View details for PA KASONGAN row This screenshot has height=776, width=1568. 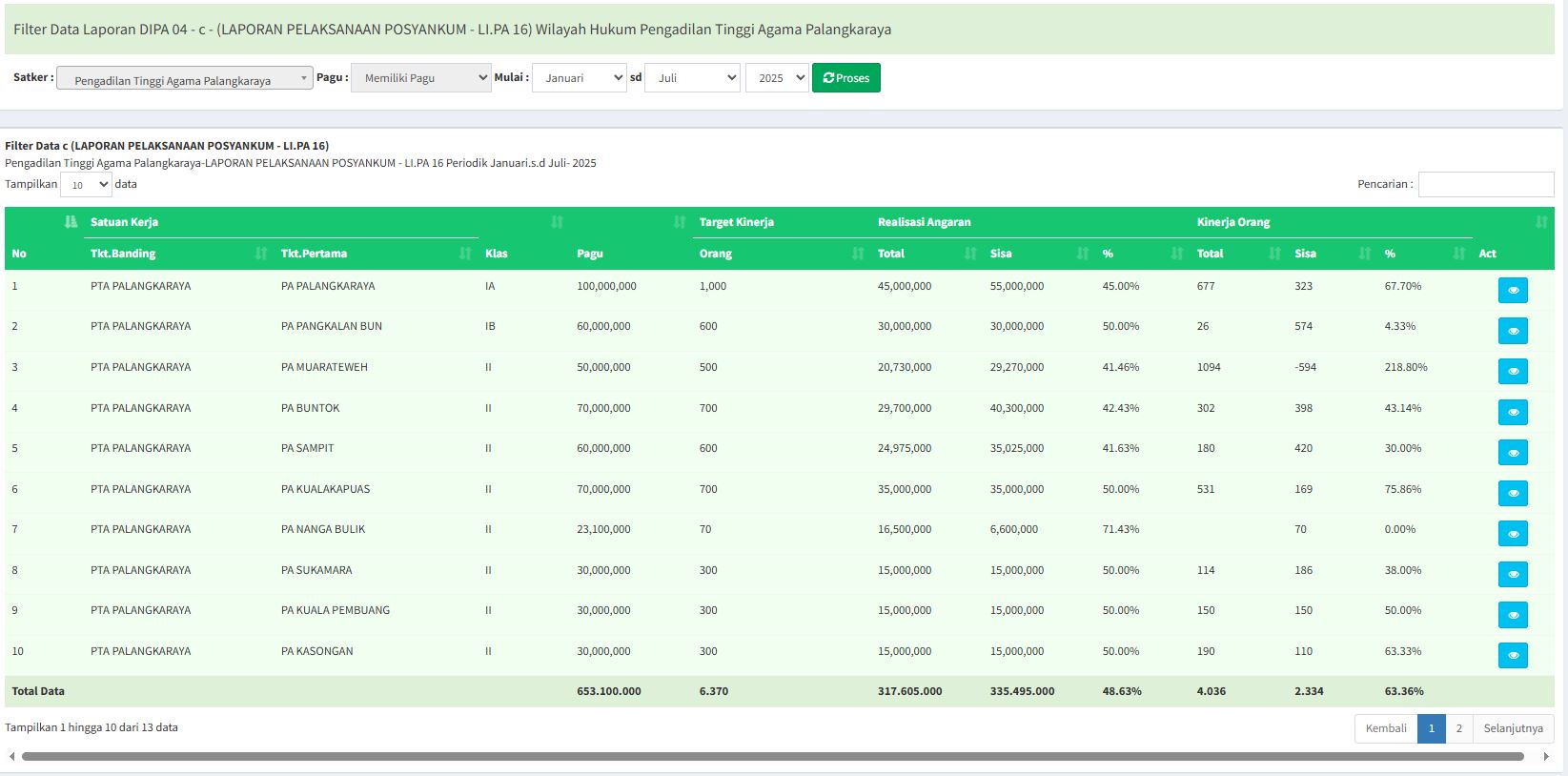(1513, 655)
